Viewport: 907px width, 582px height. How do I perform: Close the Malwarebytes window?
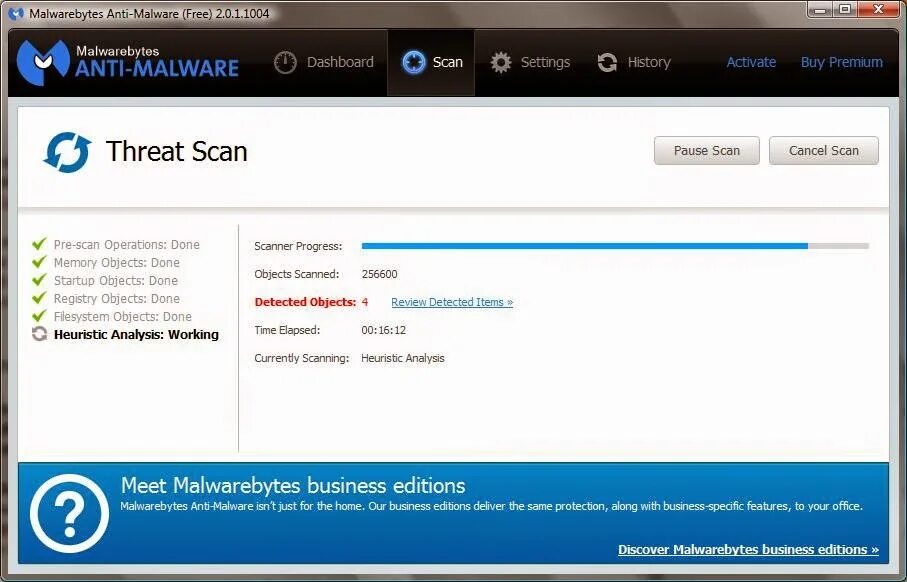pos(878,9)
